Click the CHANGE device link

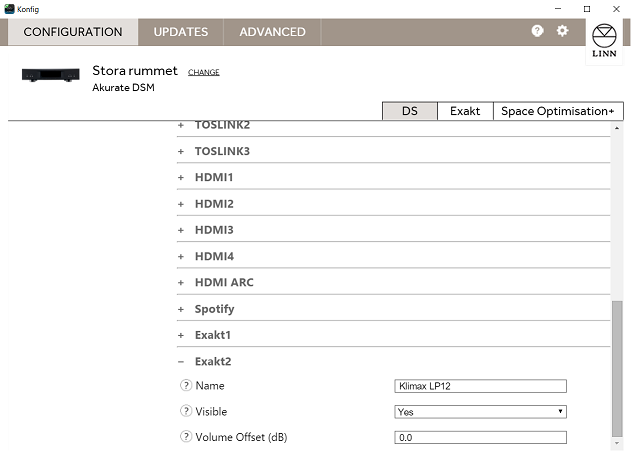point(203,72)
